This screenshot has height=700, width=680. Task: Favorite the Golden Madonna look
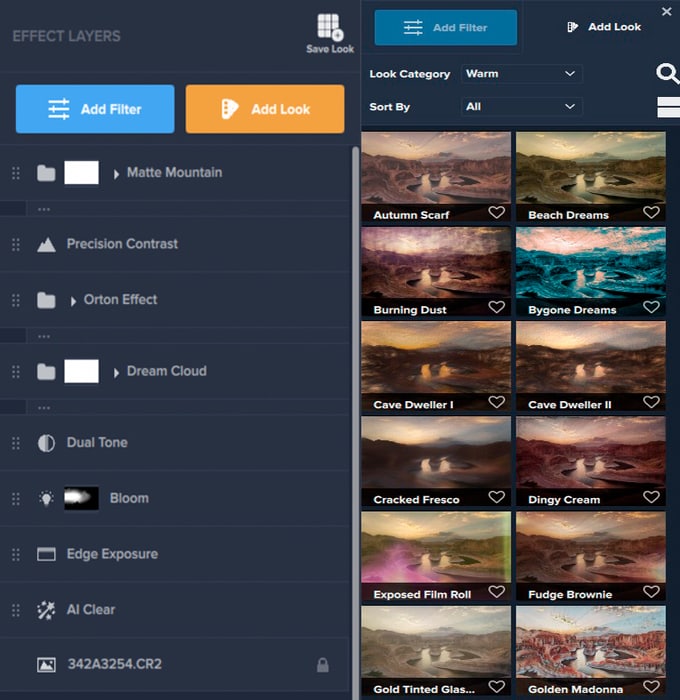(x=651, y=687)
